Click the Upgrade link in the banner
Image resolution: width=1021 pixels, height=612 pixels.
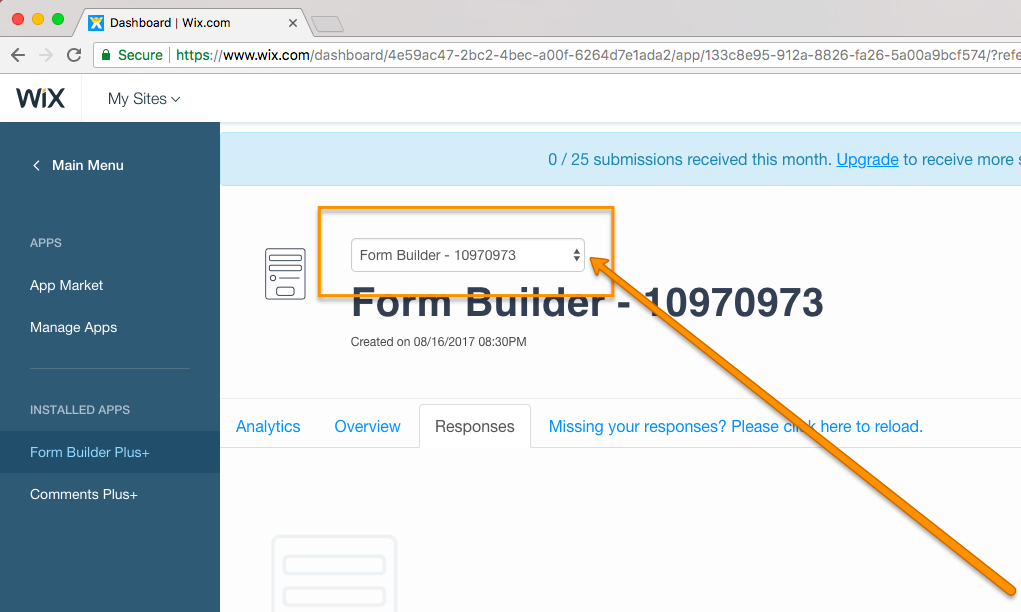[867, 160]
